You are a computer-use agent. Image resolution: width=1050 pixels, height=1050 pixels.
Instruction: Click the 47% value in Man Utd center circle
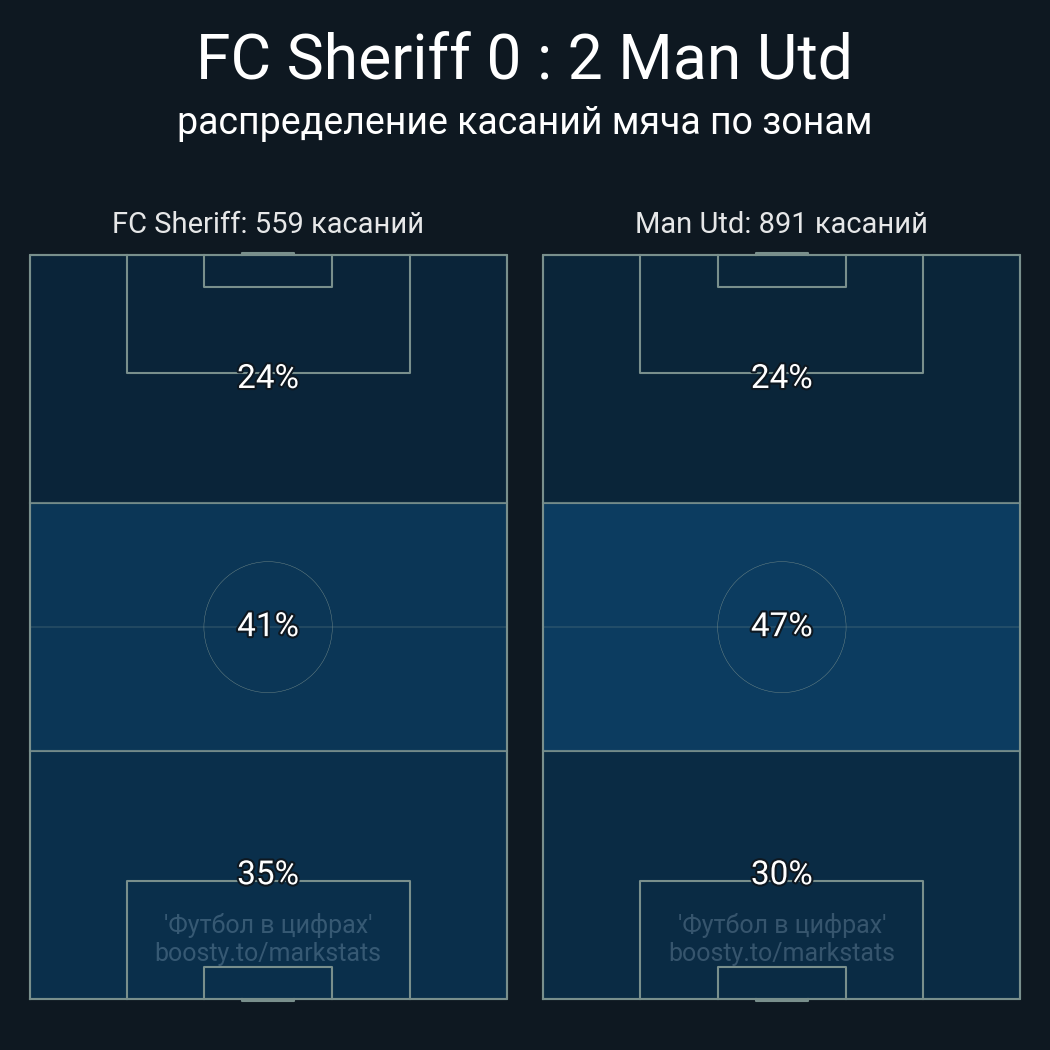pyautogui.click(x=781, y=625)
